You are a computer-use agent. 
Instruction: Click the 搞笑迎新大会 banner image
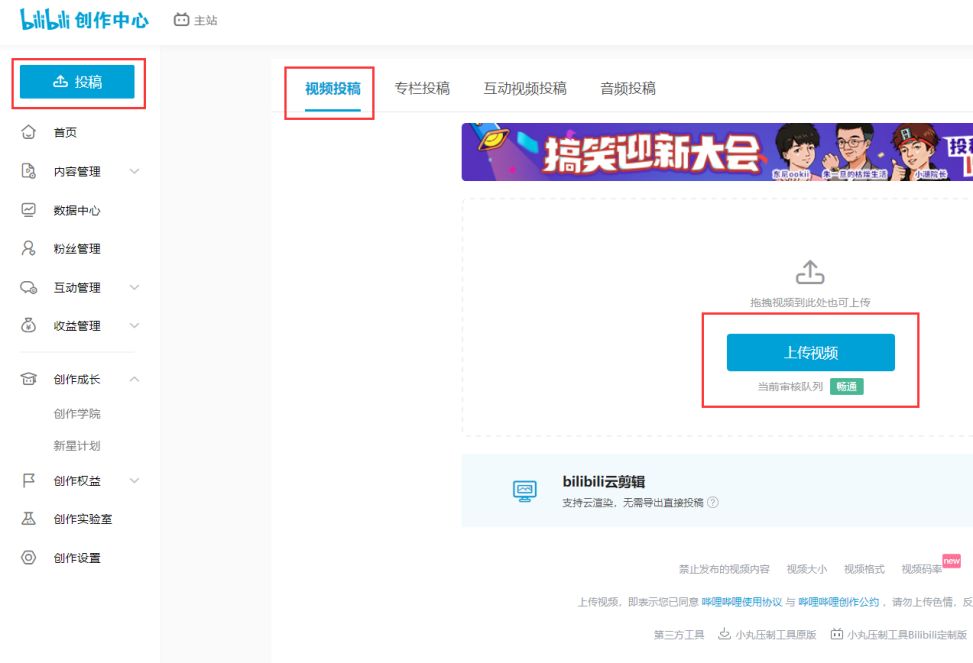[717, 152]
